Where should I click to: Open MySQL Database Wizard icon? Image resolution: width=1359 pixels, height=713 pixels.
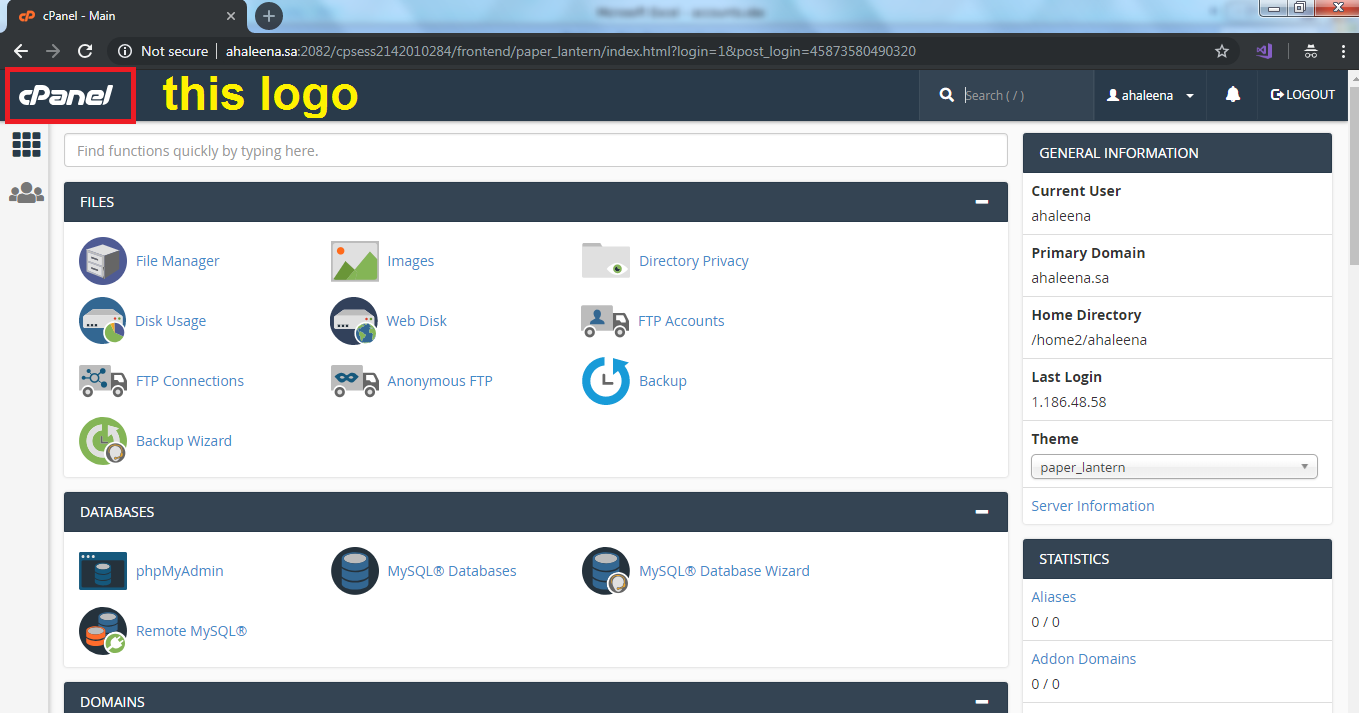click(x=606, y=571)
